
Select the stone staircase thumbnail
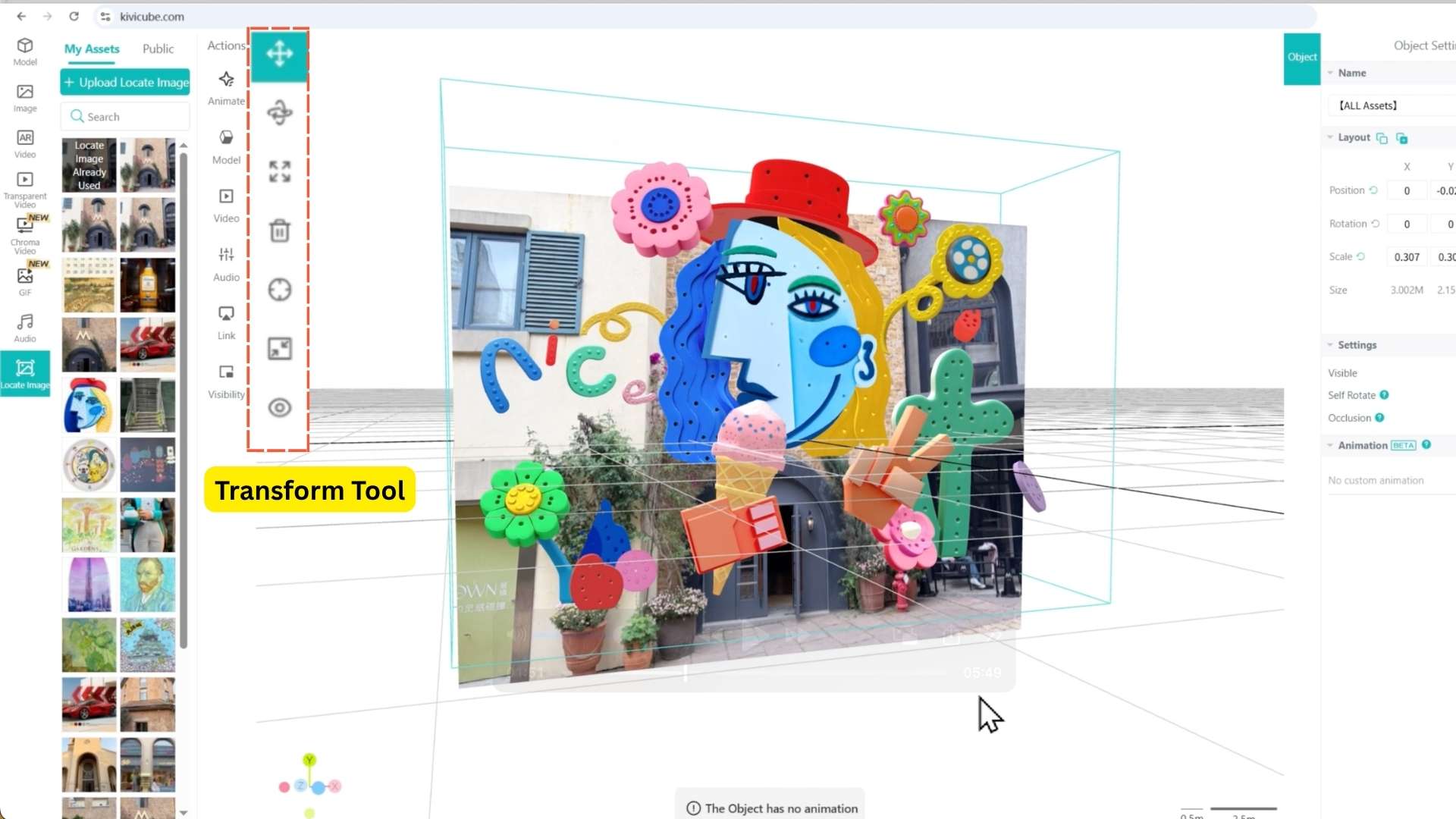pyautogui.click(x=147, y=405)
